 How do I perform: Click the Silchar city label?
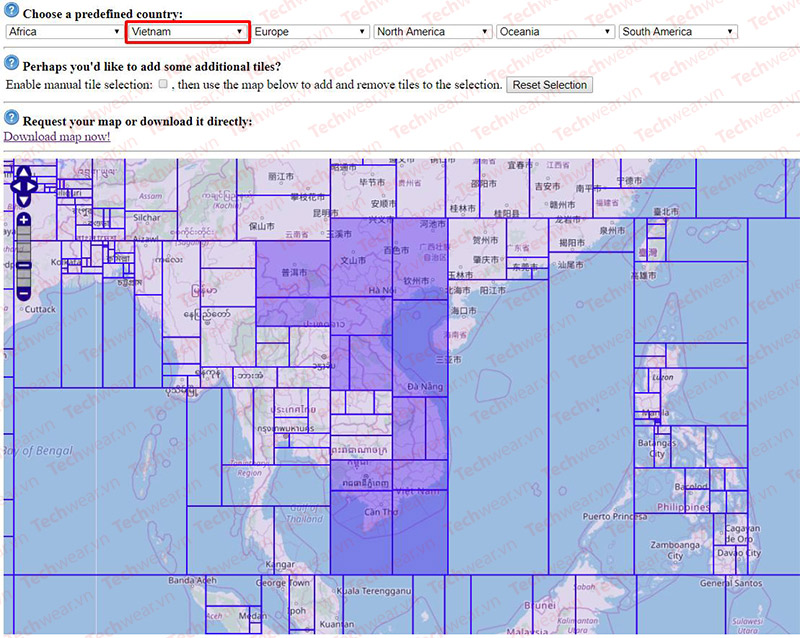point(146,217)
